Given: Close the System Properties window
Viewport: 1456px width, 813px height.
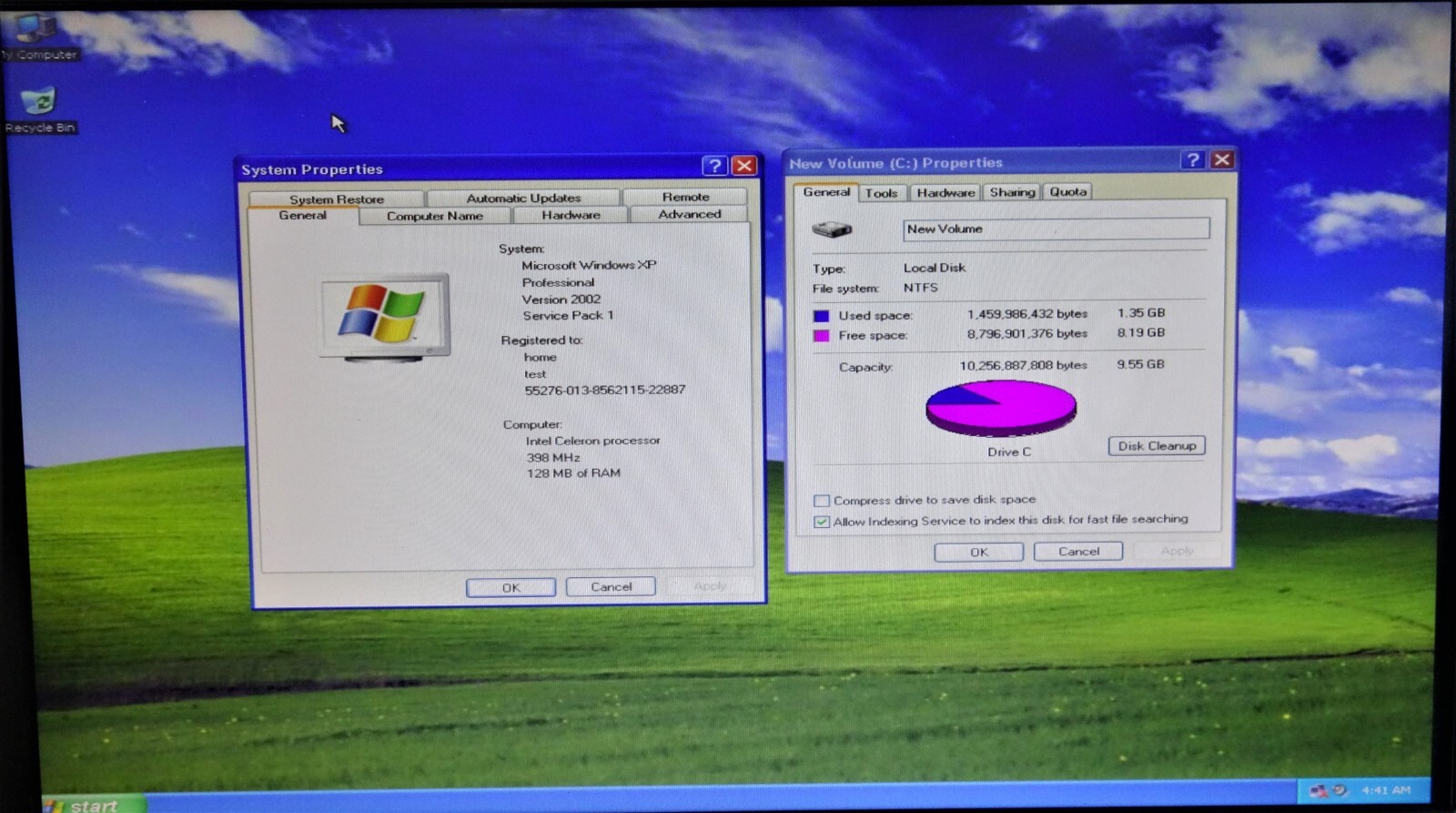Looking at the screenshot, I should [744, 166].
